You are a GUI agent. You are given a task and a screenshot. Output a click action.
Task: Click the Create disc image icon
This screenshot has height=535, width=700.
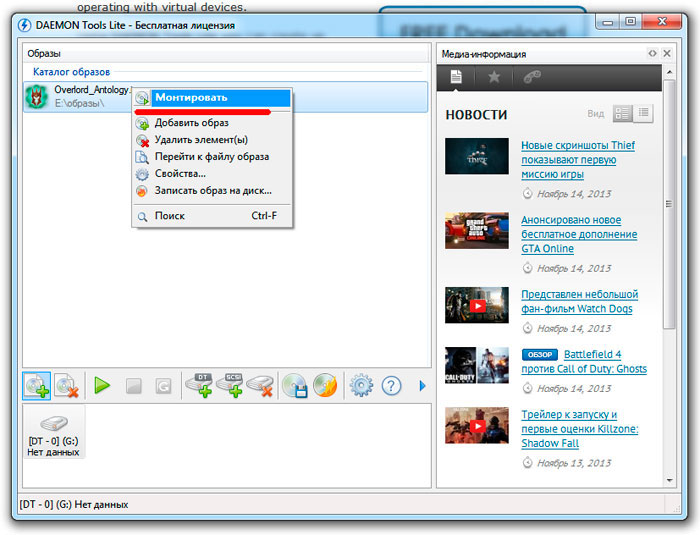295,385
